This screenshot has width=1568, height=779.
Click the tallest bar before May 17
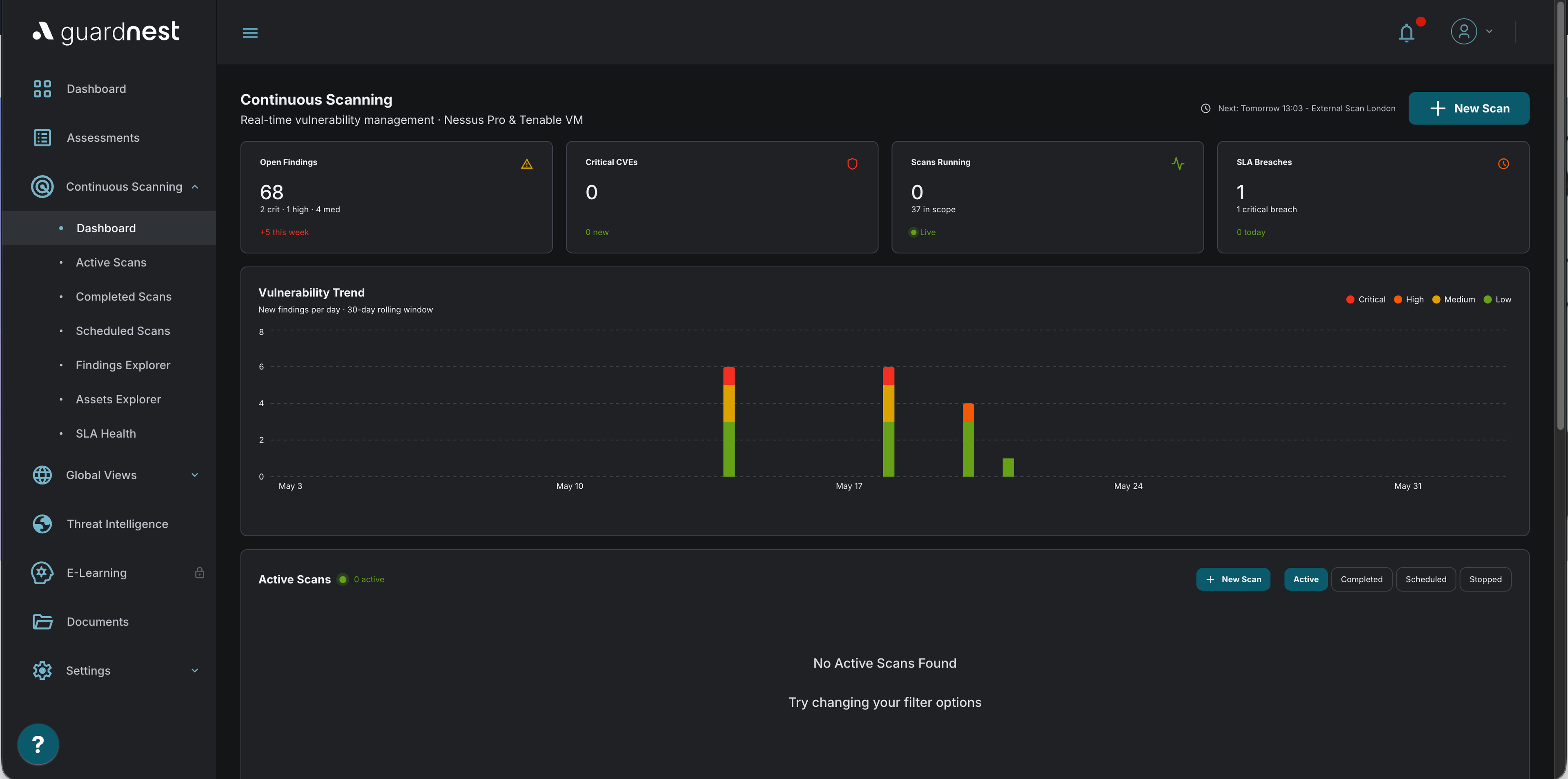click(728, 421)
